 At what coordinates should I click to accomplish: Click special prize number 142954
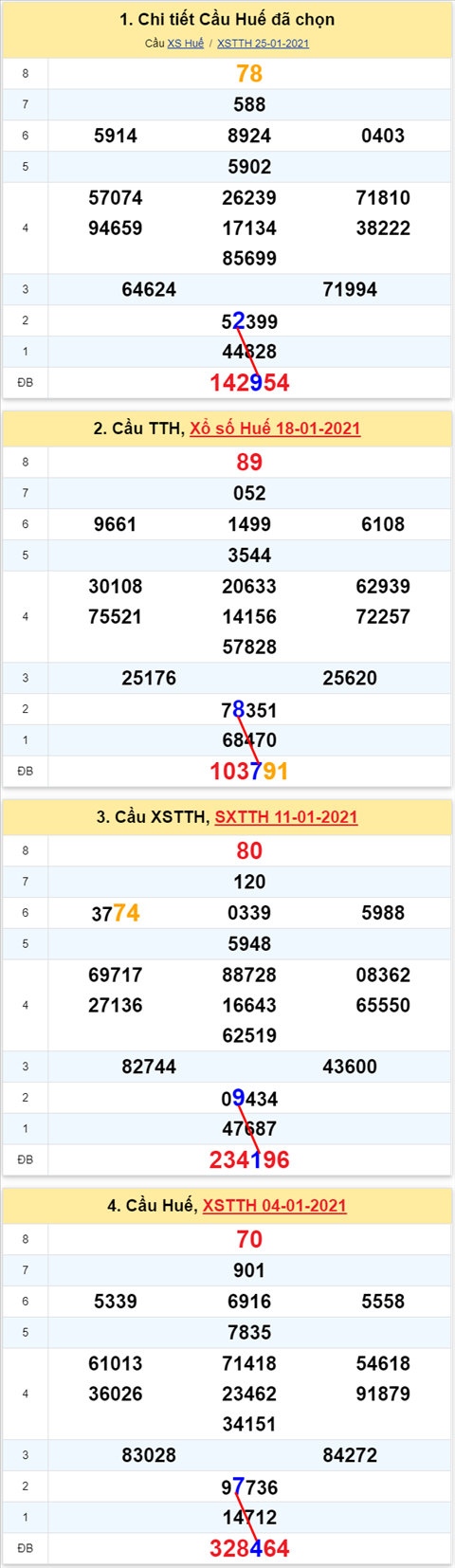click(x=249, y=383)
